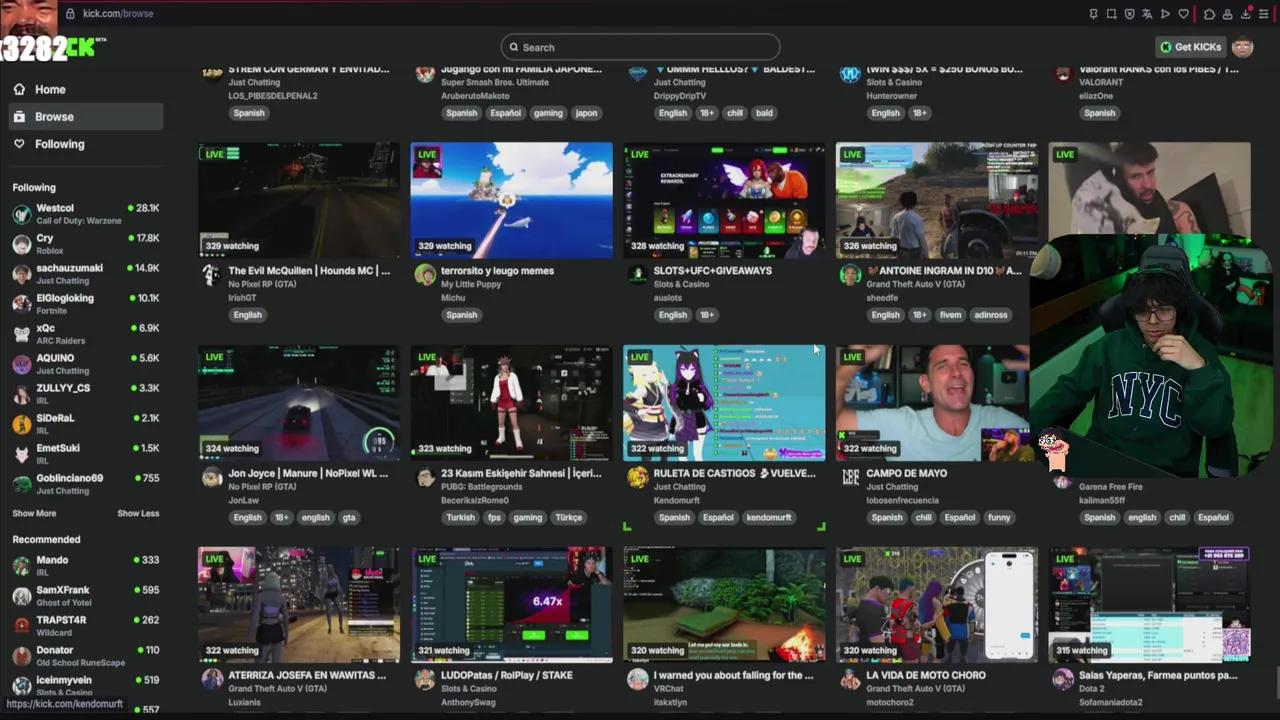
Task: Click the Slots & Casino category under auslots
Action: click(681, 284)
